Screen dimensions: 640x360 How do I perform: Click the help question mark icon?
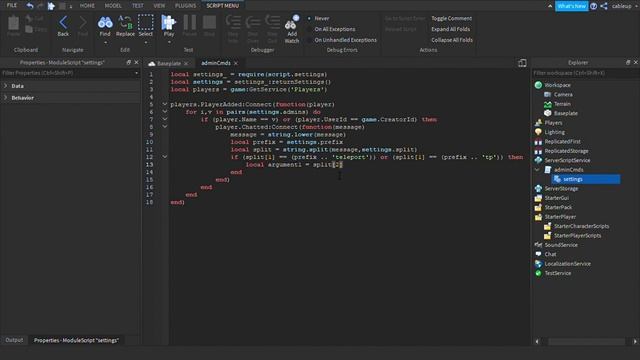tap(593, 6)
